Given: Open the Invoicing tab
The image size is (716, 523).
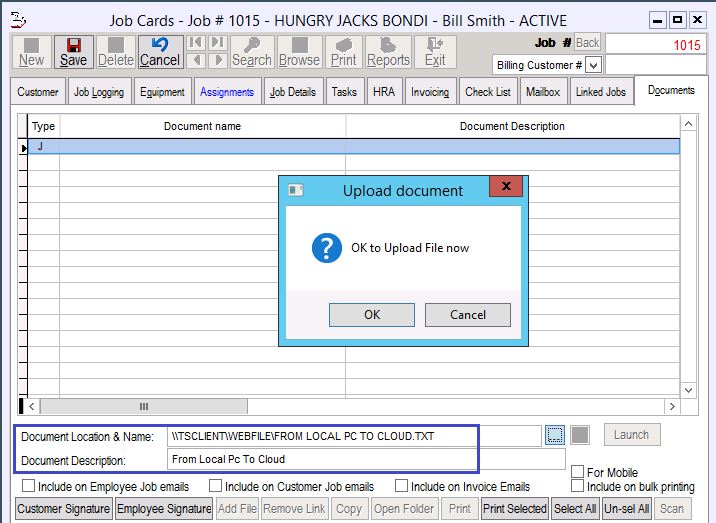Looking at the screenshot, I should 429,92.
